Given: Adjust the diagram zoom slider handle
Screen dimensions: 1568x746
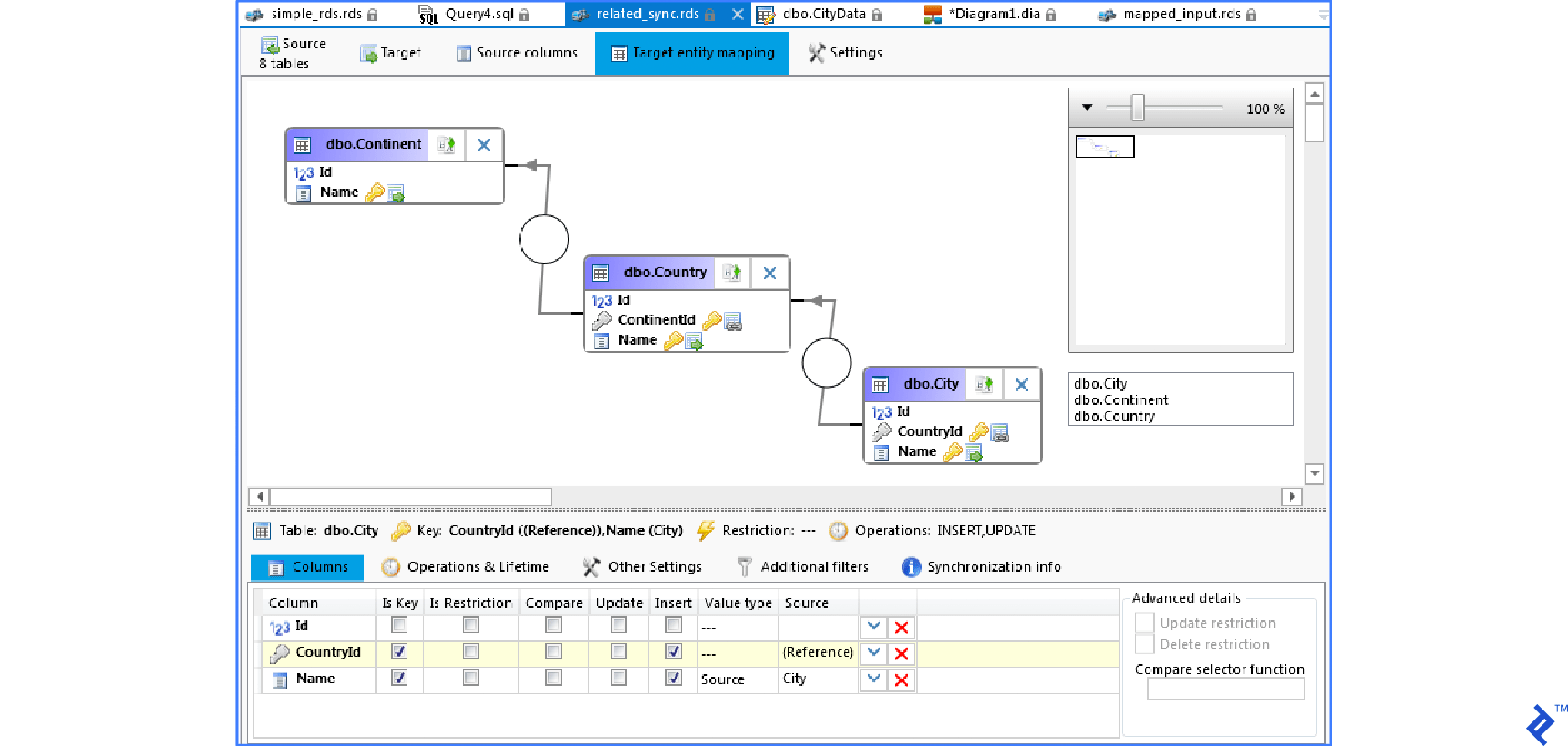Looking at the screenshot, I should [1138, 108].
